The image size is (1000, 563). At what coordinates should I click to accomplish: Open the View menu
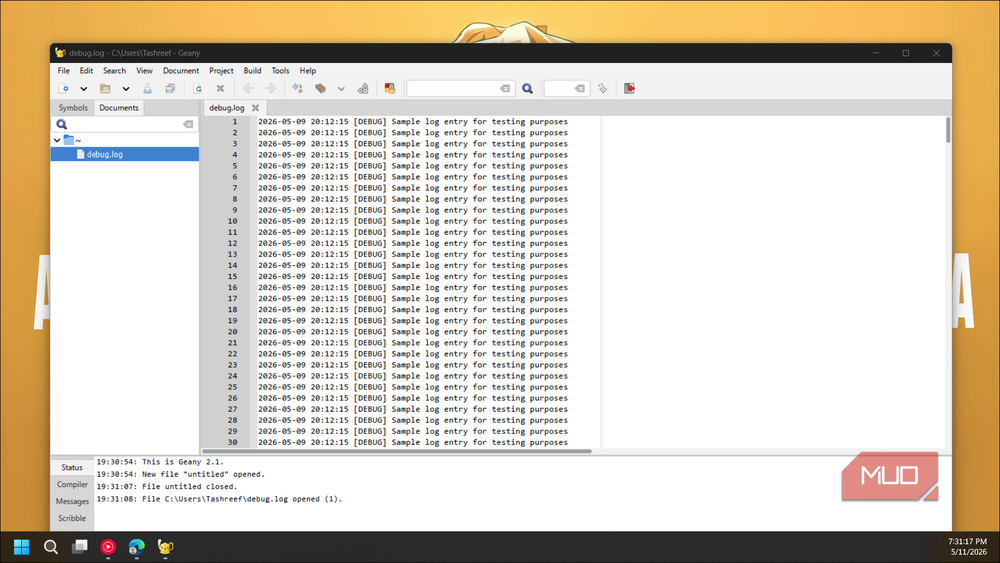pyautogui.click(x=144, y=71)
